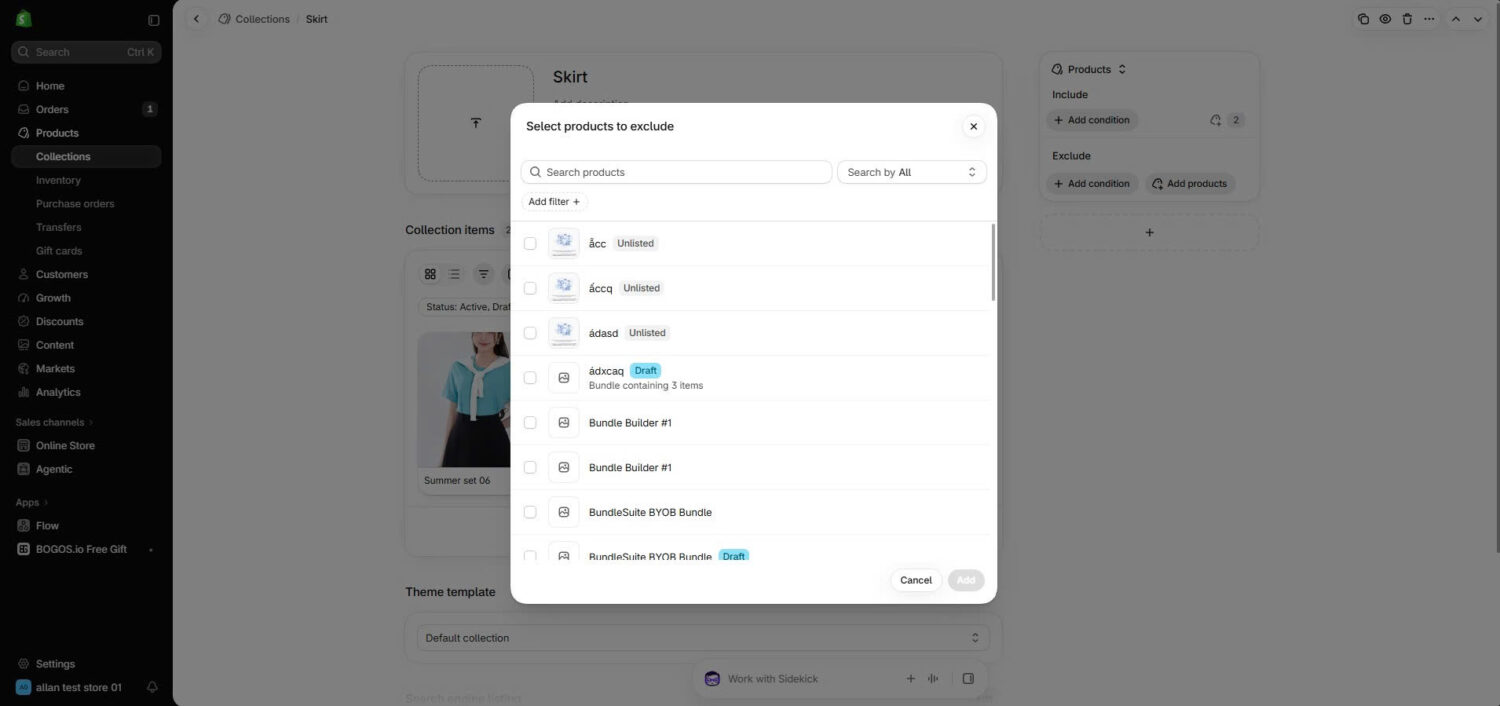
Task: Open the Search by All dropdown
Action: click(912, 172)
